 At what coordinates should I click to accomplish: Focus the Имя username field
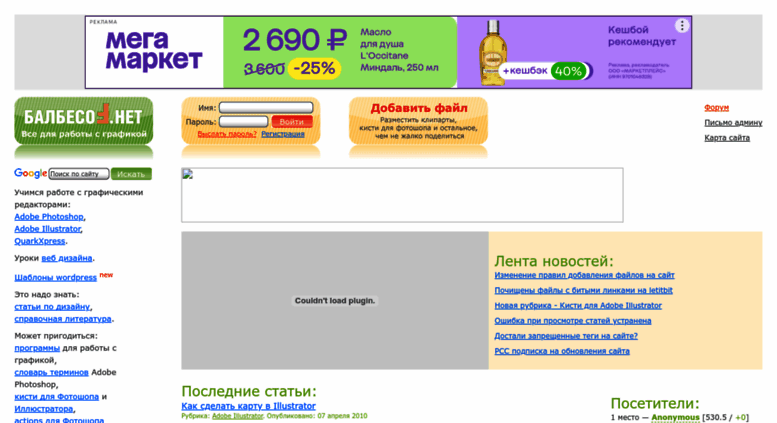point(266,107)
